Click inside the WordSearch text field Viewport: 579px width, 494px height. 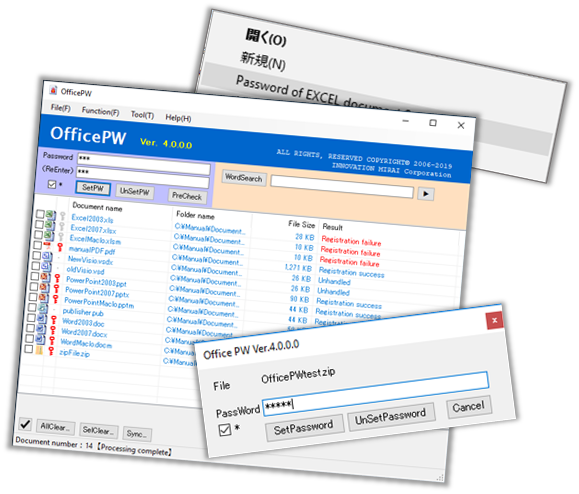(x=342, y=186)
